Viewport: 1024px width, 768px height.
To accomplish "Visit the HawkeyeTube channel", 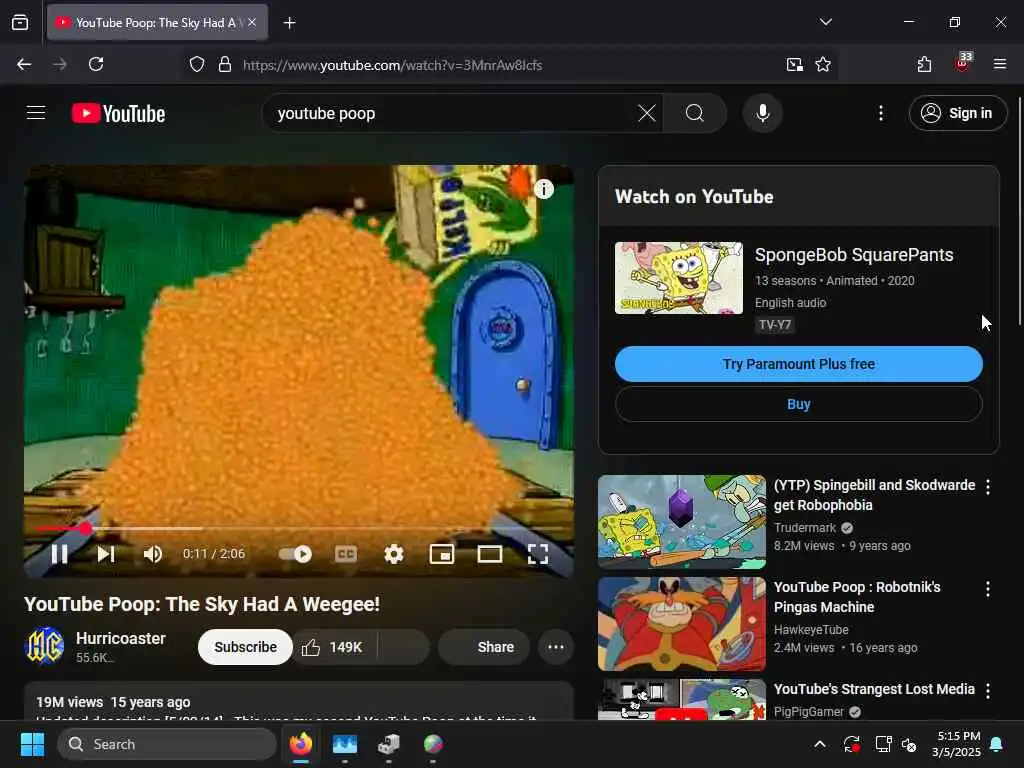I will [x=810, y=630].
